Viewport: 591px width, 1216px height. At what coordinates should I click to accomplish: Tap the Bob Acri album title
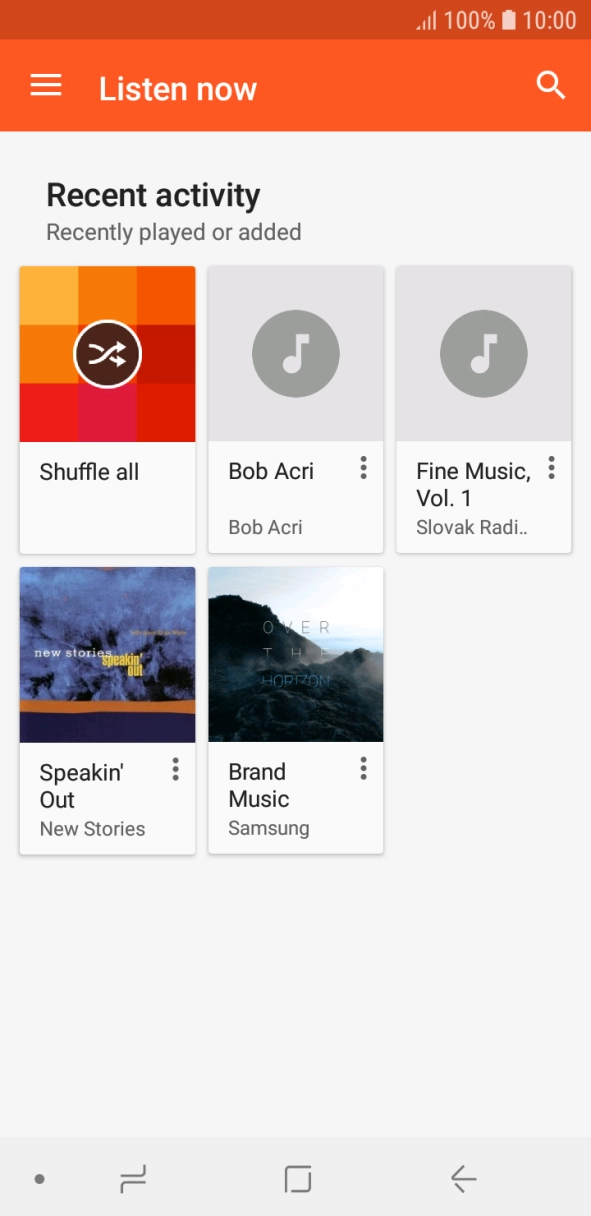click(271, 471)
